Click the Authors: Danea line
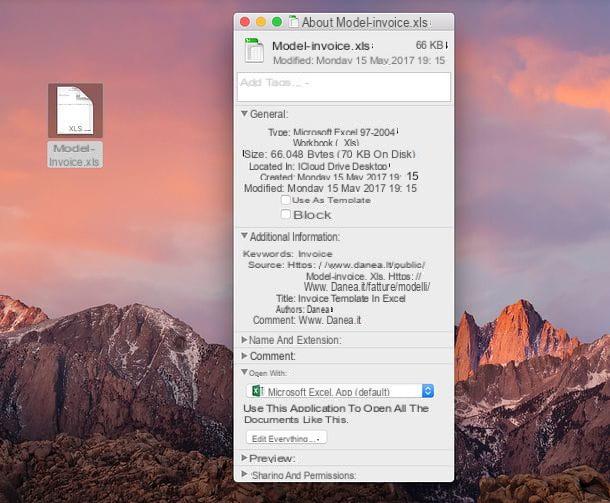Image resolution: width=610 pixels, height=503 pixels. point(303,310)
